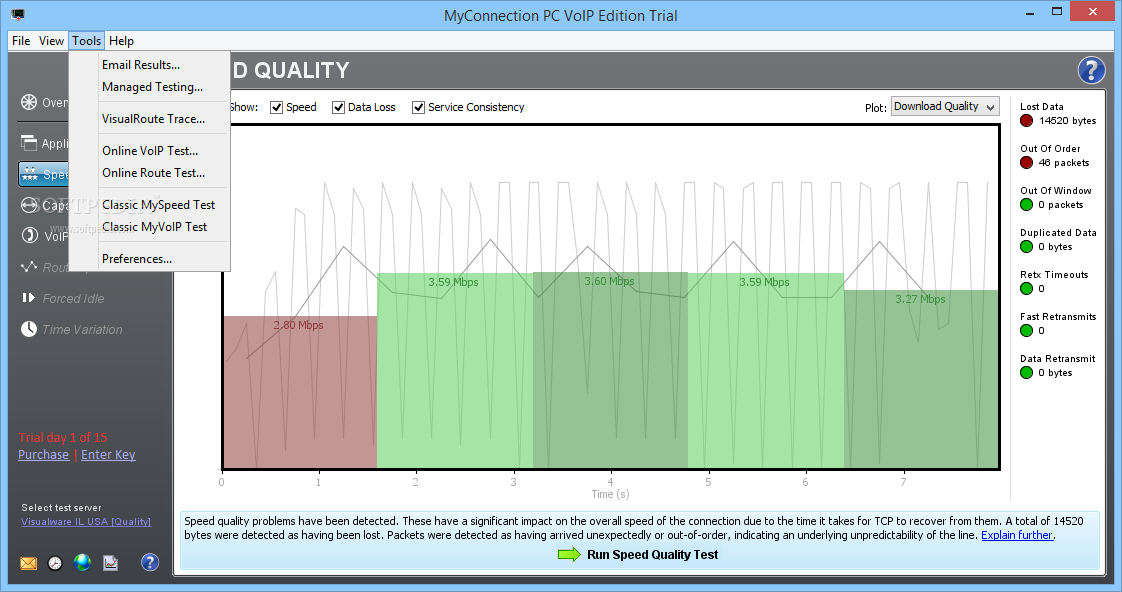
Task: Close the Tools menu
Action: [x=87, y=41]
